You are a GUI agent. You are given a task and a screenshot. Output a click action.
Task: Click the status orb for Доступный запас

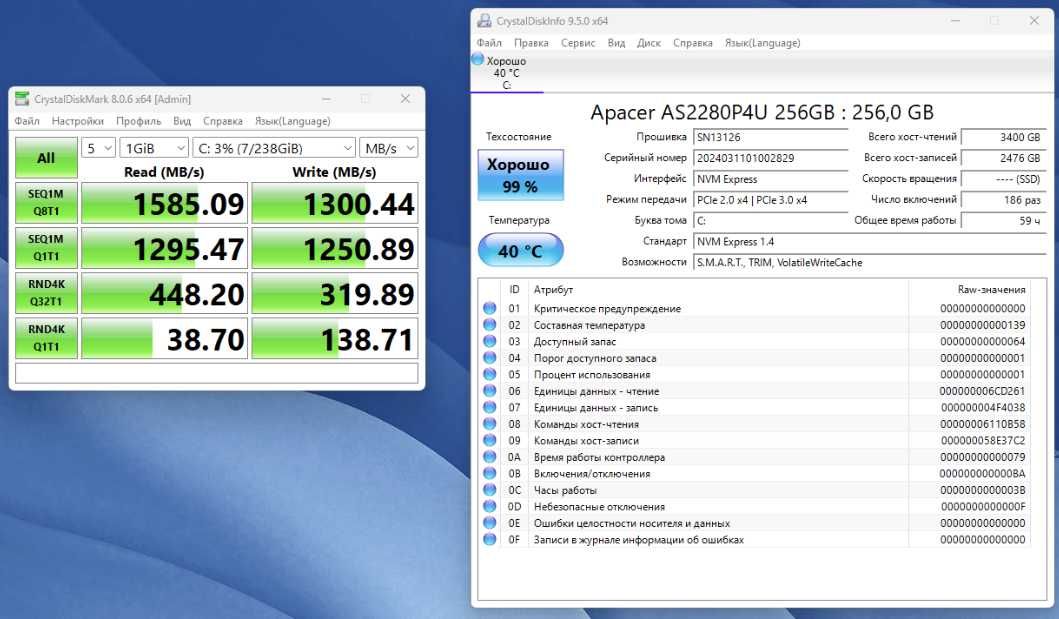click(x=490, y=342)
